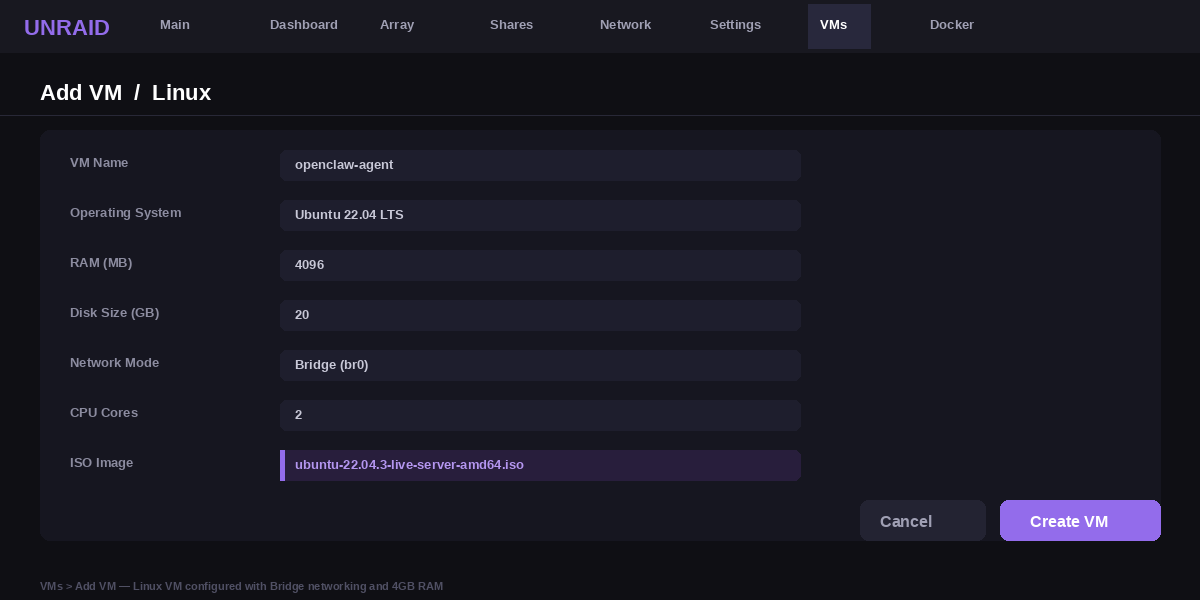Open the Main tab
1200x600 pixels.
pos(175,25)
